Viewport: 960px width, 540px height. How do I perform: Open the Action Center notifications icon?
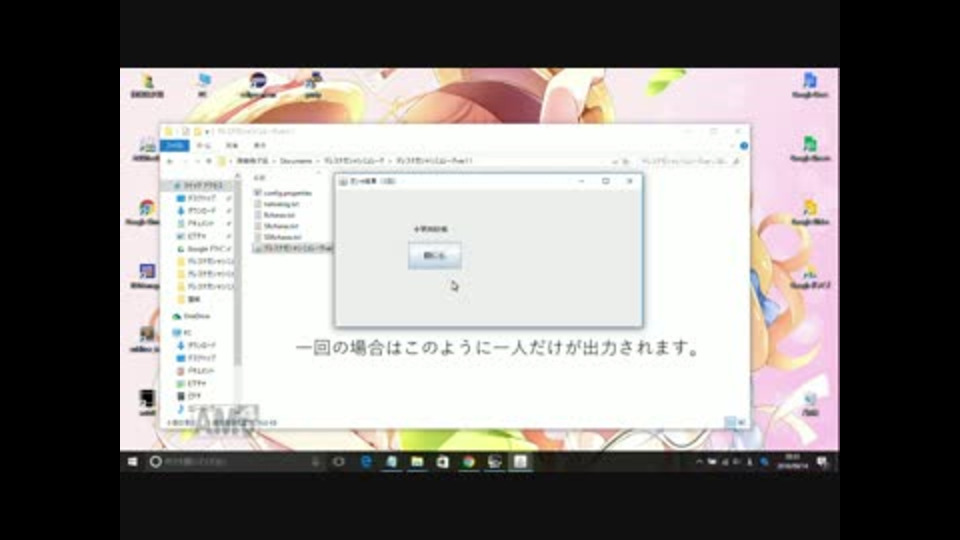[822, 462]
